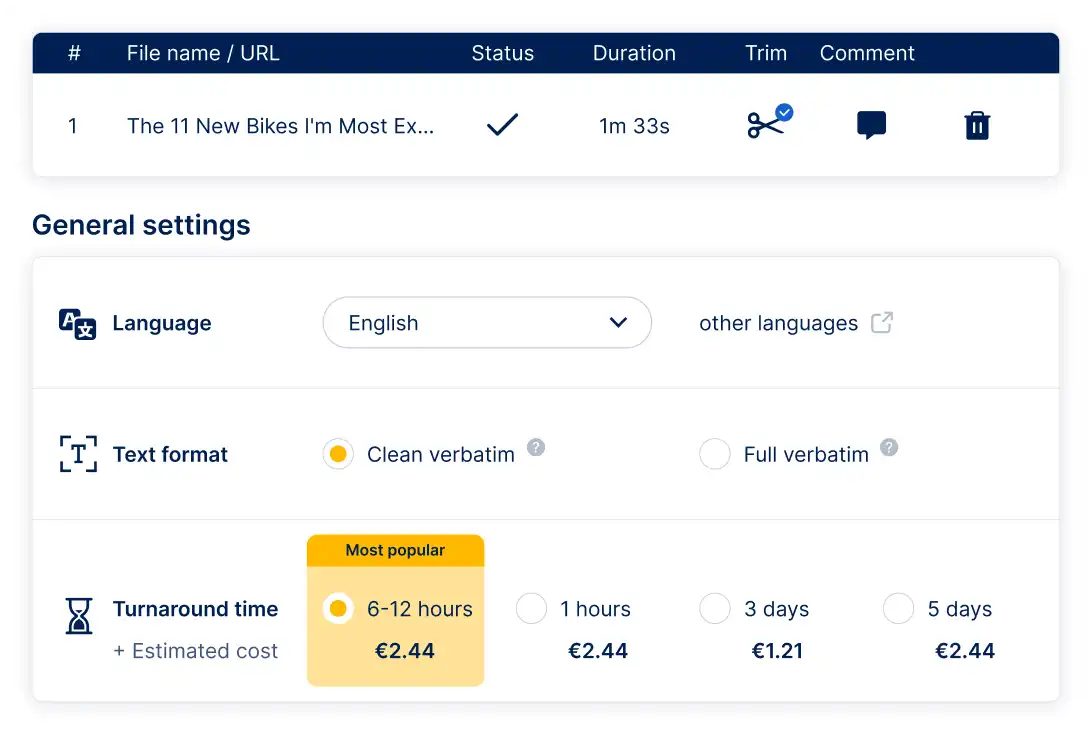Screen dimensions: 1092x734
Task: Click the Most popular highlighted badge
Action: [395, 550]
